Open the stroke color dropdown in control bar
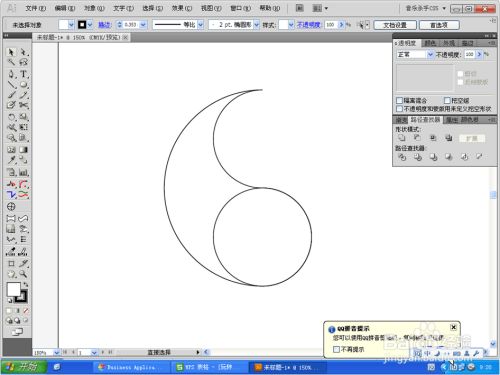Screen dimensions: 500x375 (90, 25)
